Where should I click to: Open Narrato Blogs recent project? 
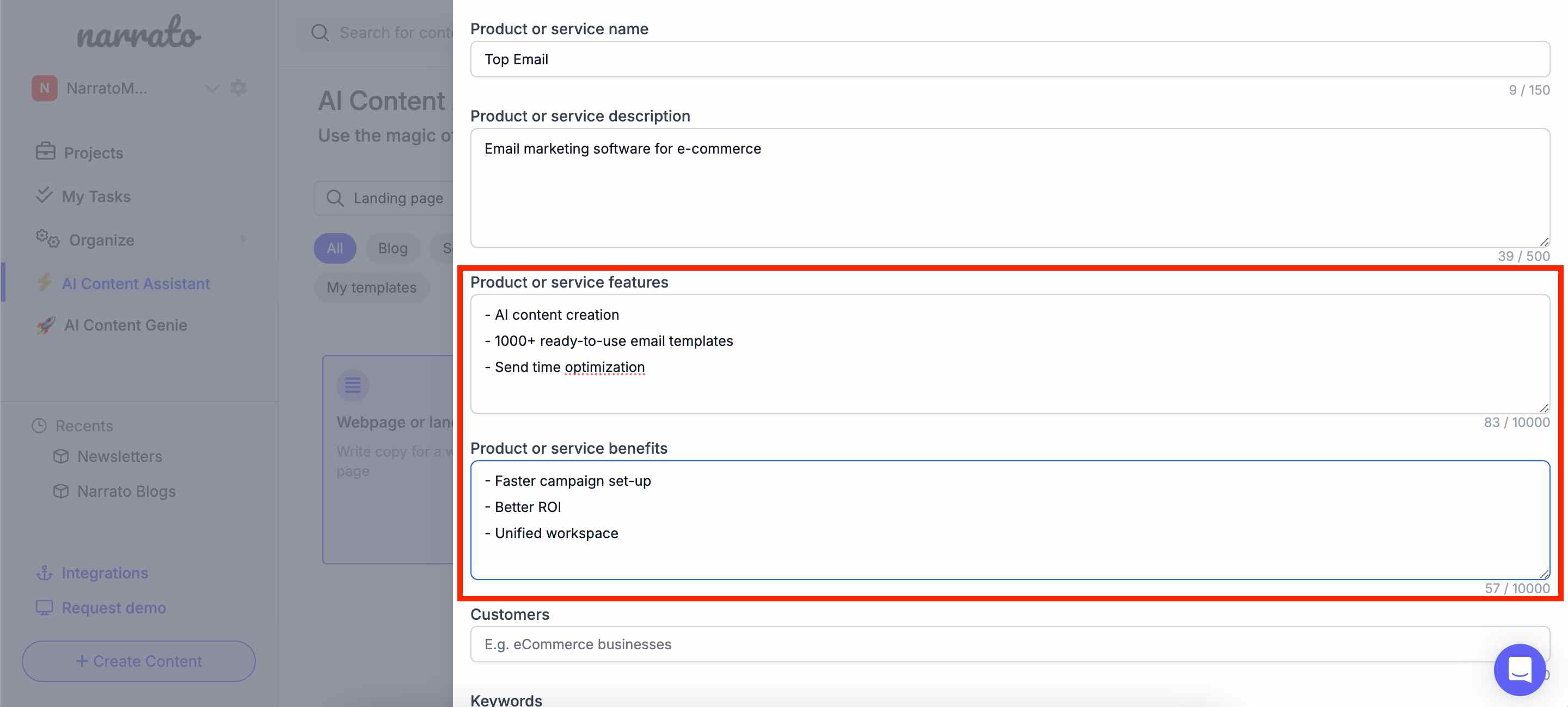127,491
